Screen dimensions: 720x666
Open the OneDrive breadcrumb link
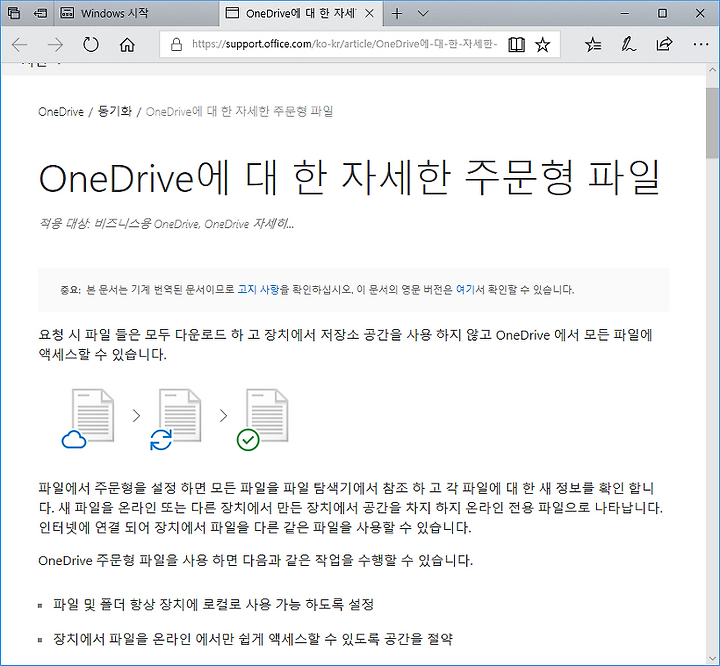(x=61, y=112)
